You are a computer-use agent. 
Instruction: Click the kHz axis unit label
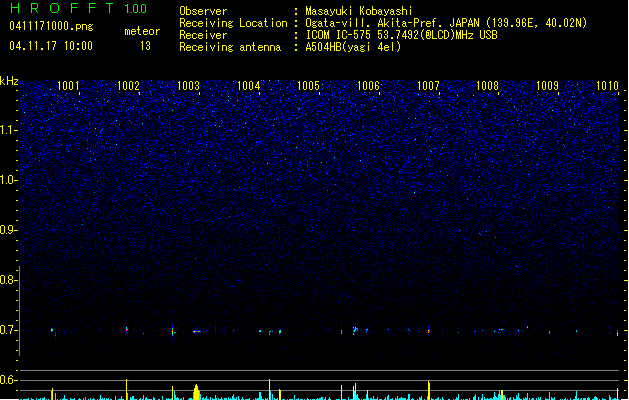9,81
